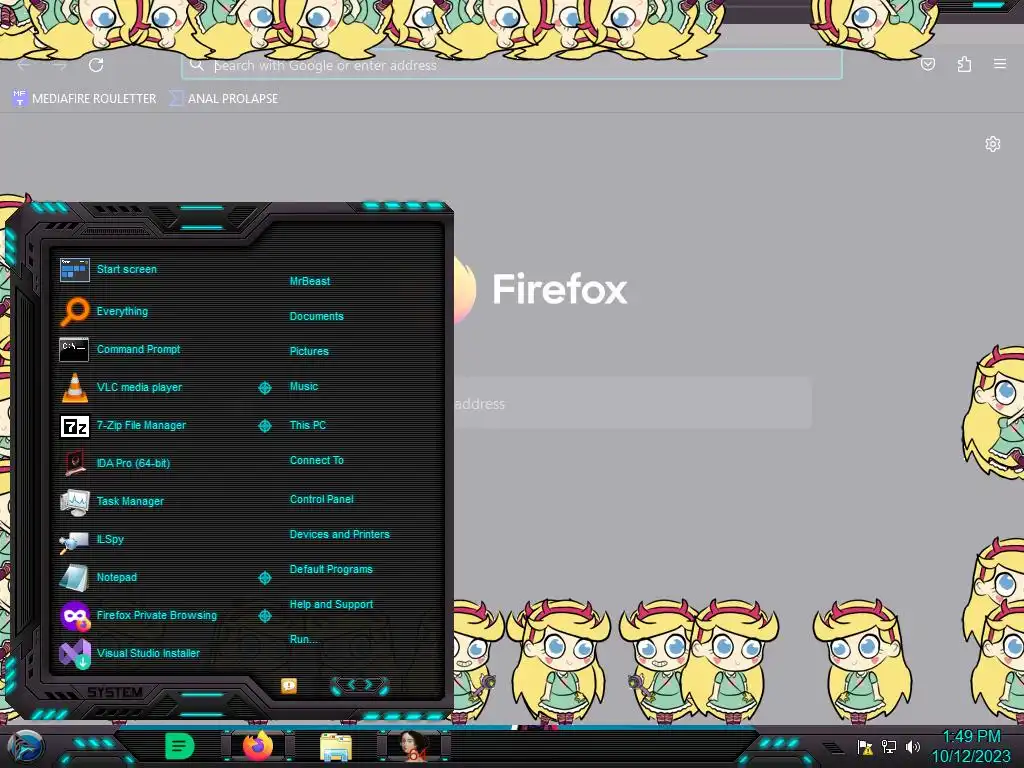Expand VLC media player jump list arrow

click(x=264, y=388)
